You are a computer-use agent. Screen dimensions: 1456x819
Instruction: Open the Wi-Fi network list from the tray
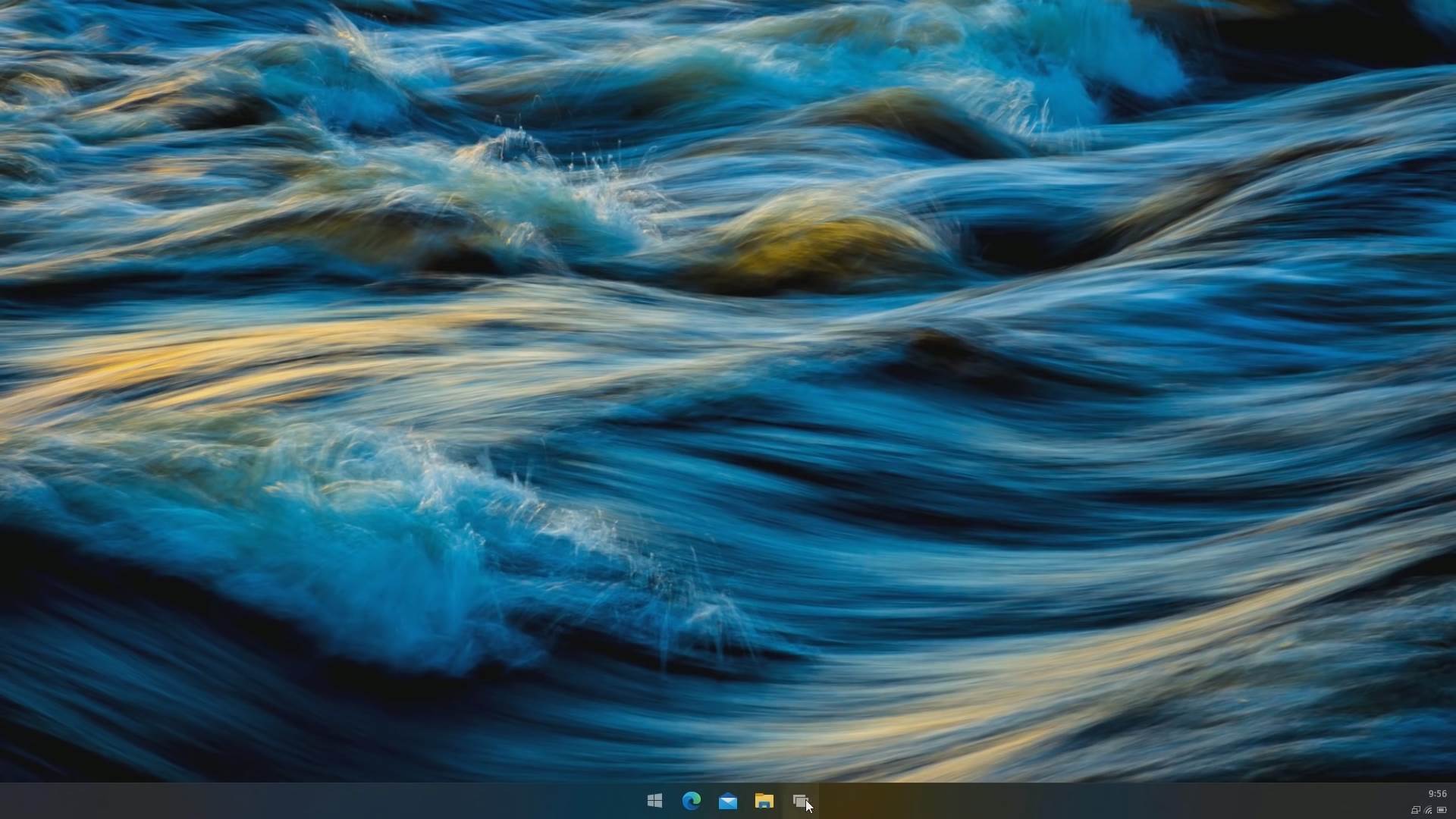(x=1427, y=810)
